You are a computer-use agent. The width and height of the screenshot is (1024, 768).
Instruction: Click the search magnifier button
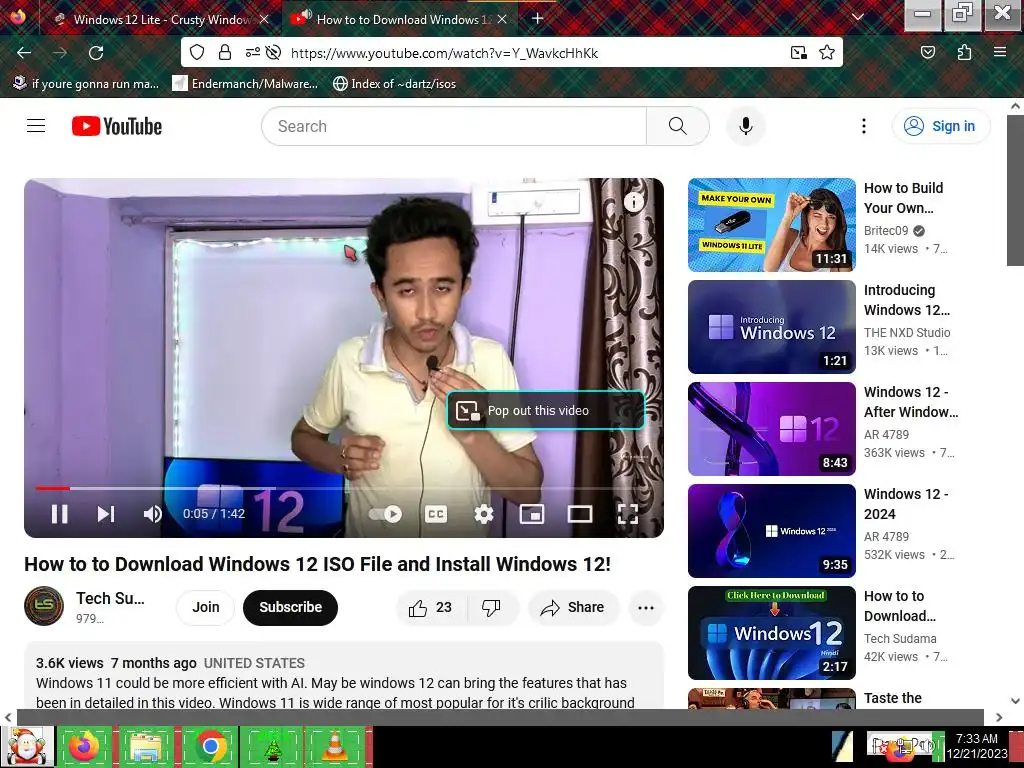point(678,126)
